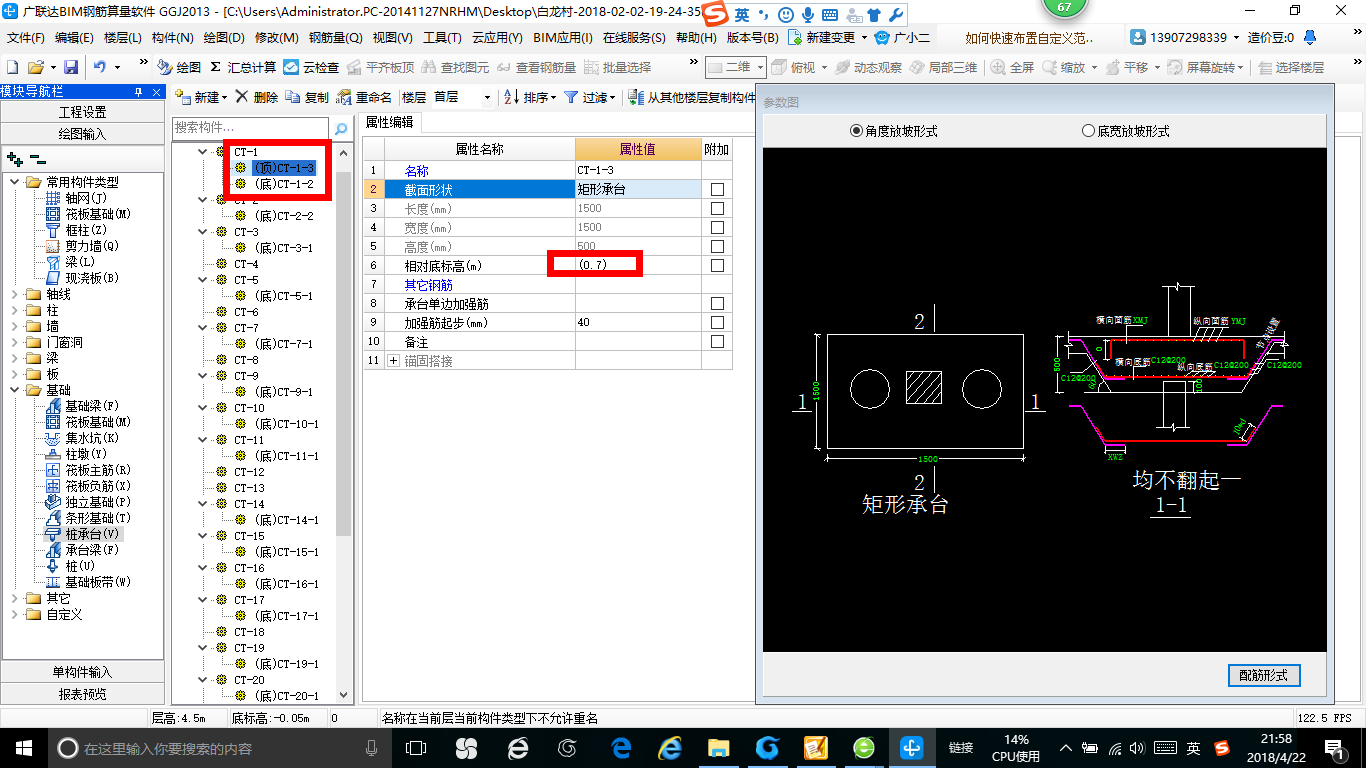Tick 附加 checkbox for 承台单边加强筋 row

pos(717,304)
